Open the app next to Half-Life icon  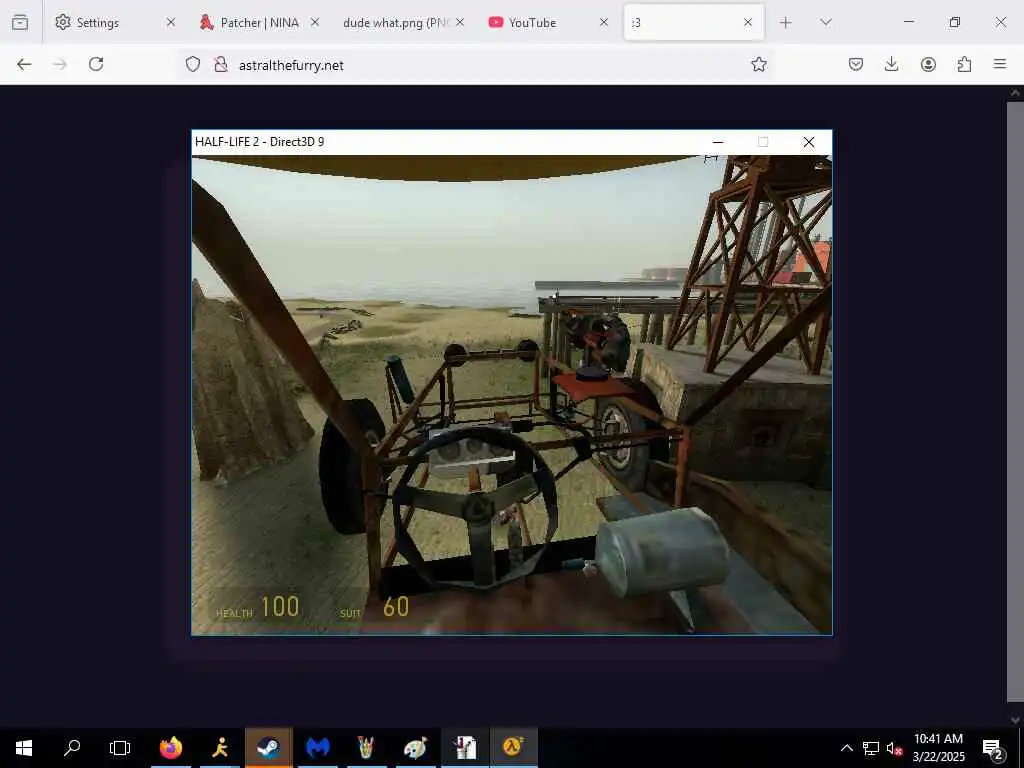pos(465,748)
